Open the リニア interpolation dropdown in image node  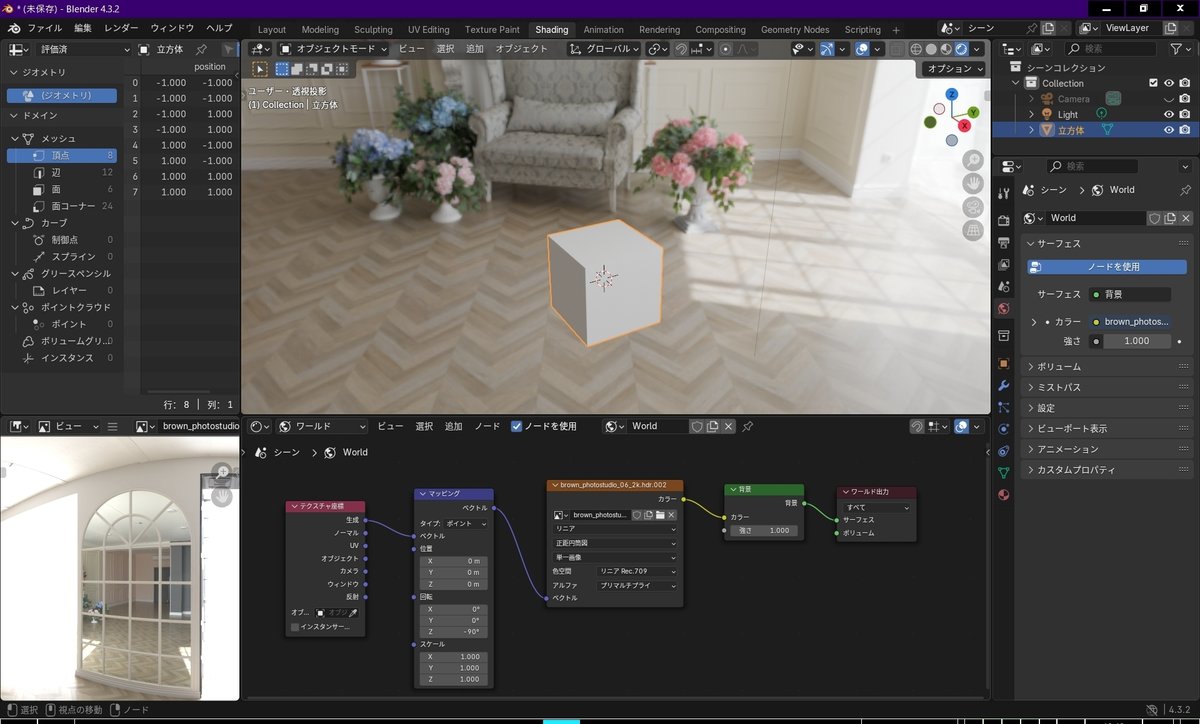tap(615, 528)
